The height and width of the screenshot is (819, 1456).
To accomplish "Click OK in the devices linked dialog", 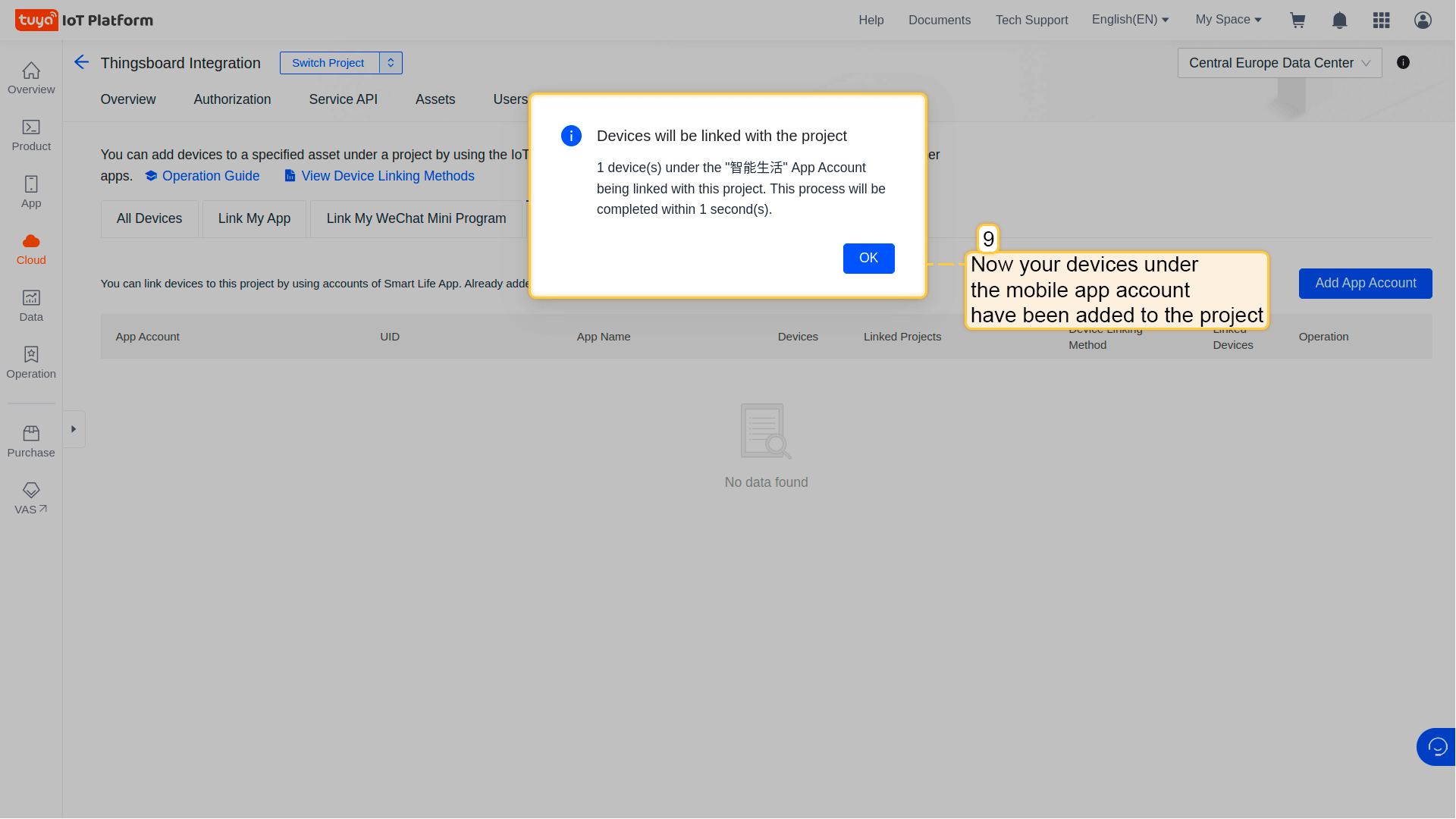I will 868,259.
